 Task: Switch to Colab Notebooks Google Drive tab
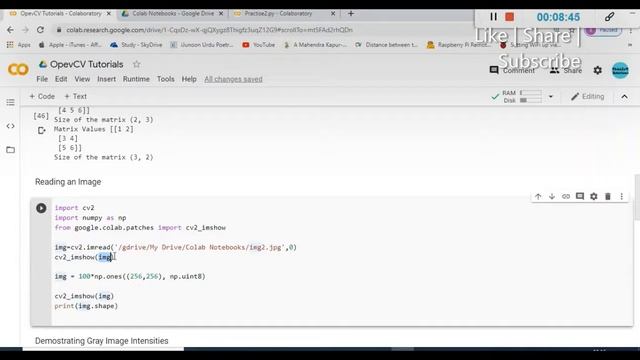173,13
